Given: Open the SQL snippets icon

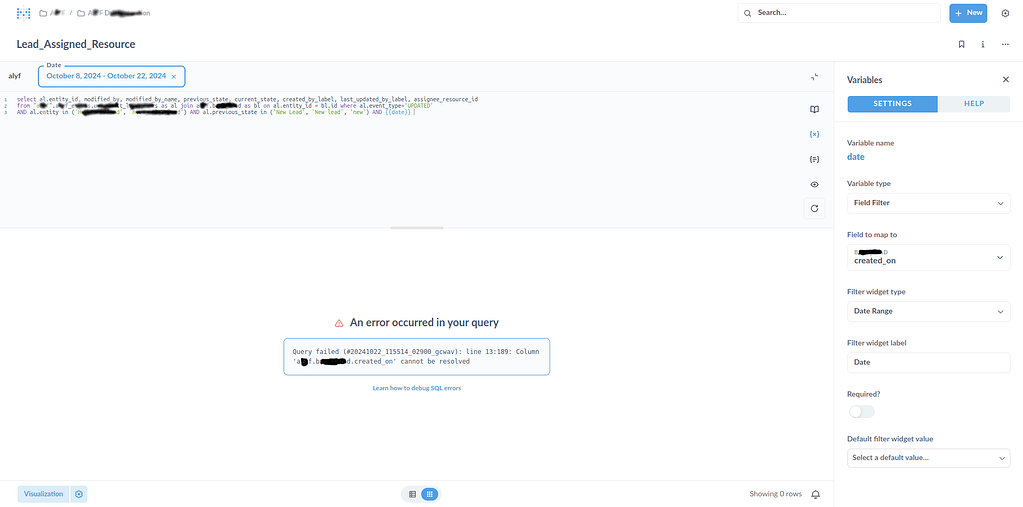Looking at the screenshot, I should 814,159.
